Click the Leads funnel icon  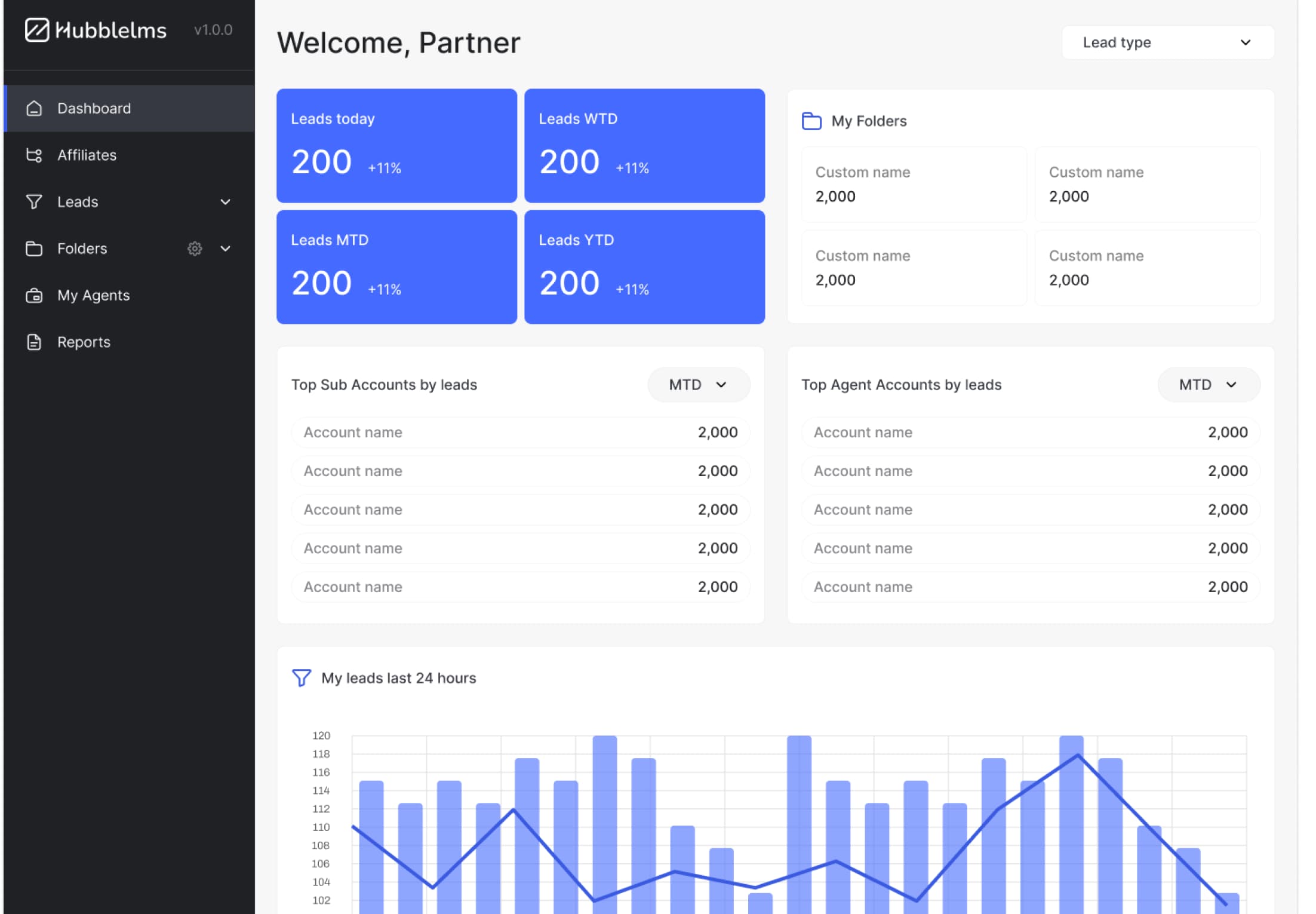click(x=34, y=202)
